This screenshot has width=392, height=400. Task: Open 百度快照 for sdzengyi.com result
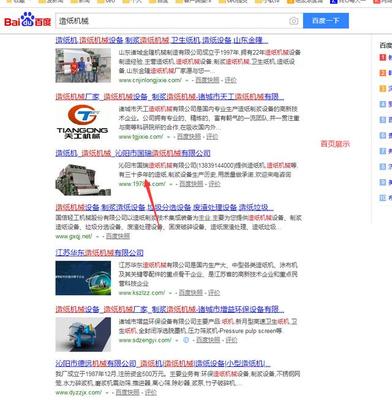point(208,340)
